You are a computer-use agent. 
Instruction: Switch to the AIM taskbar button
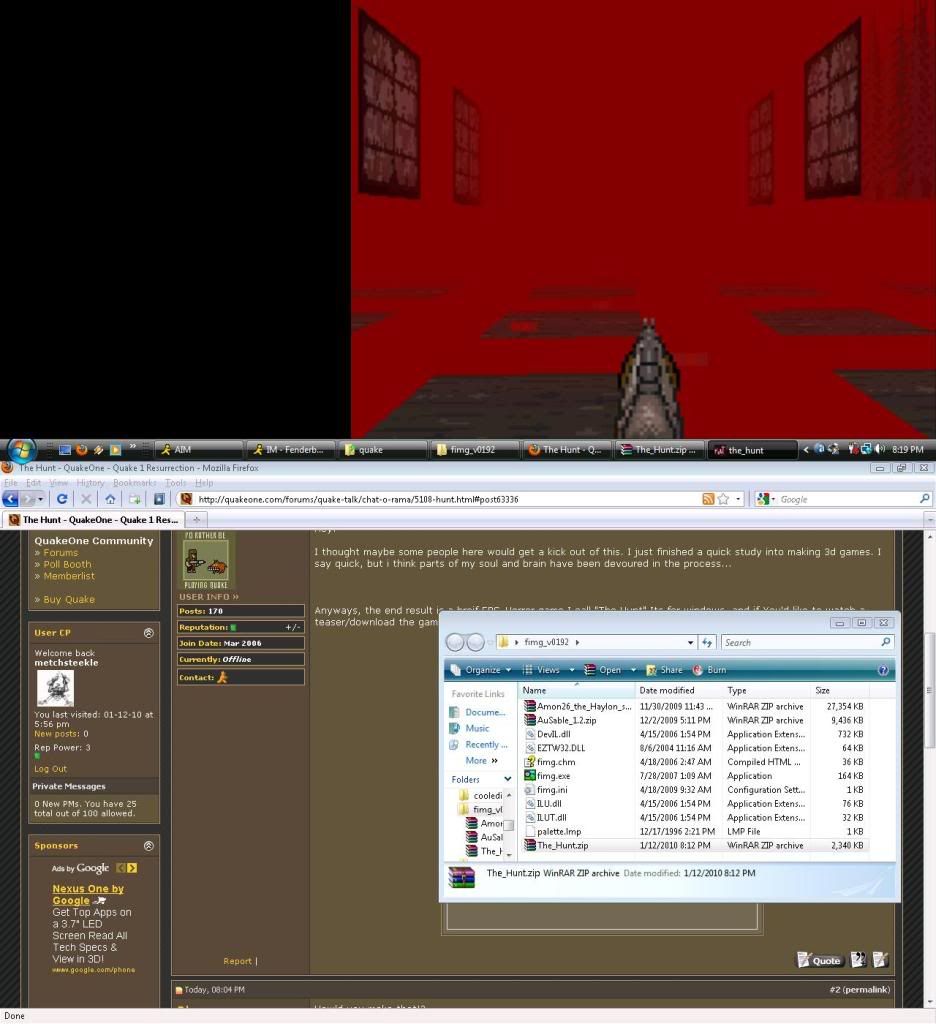199,450
